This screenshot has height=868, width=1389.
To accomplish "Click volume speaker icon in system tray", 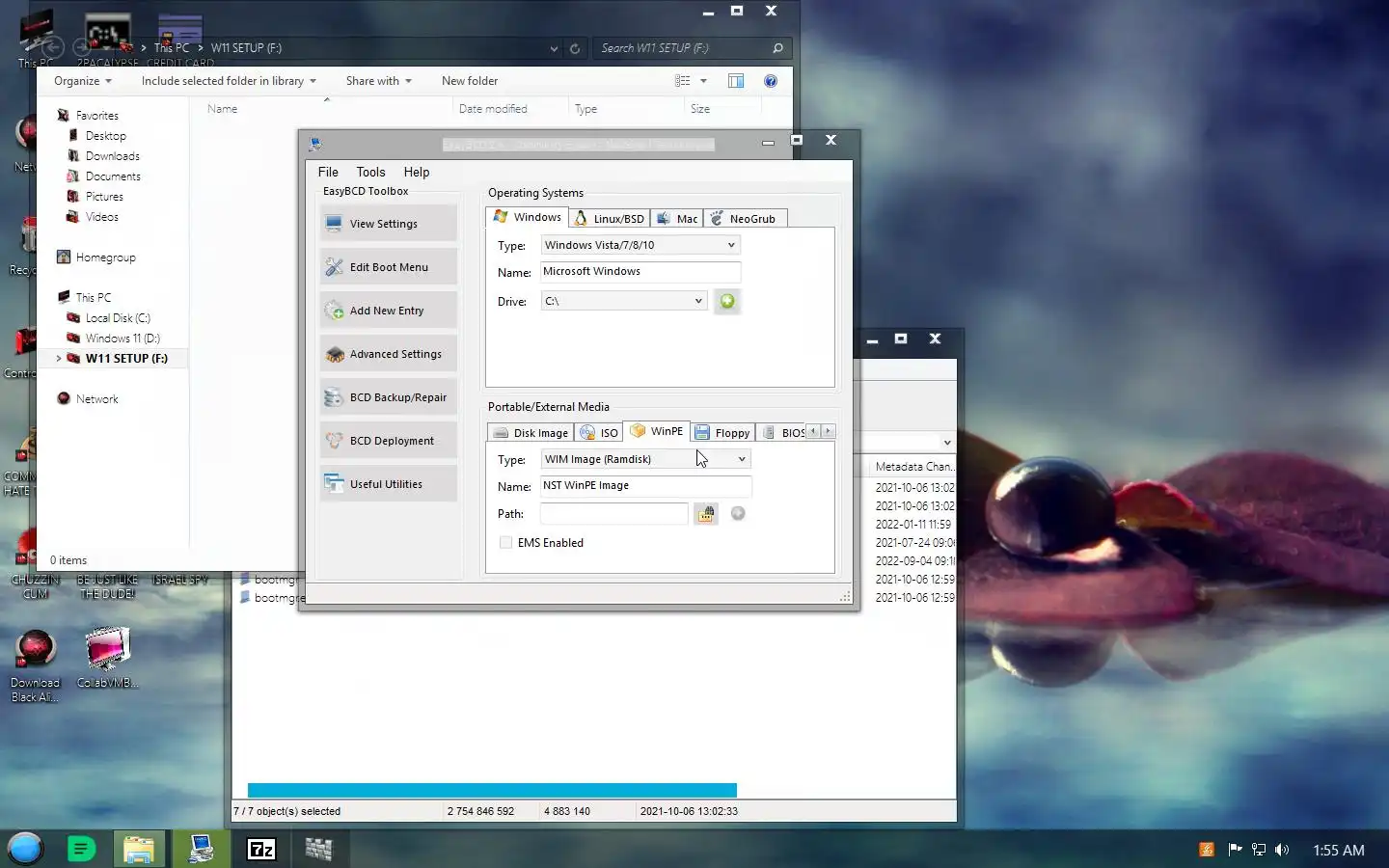I will (1282, 850).
